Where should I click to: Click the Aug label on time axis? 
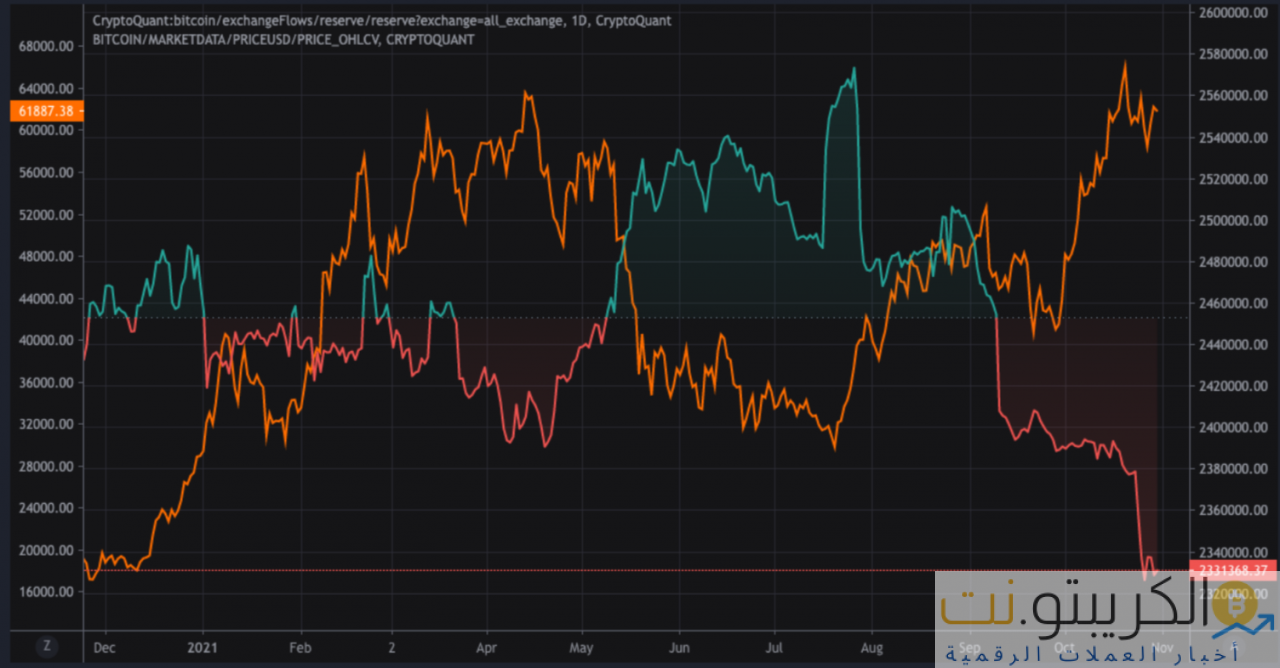871,647
